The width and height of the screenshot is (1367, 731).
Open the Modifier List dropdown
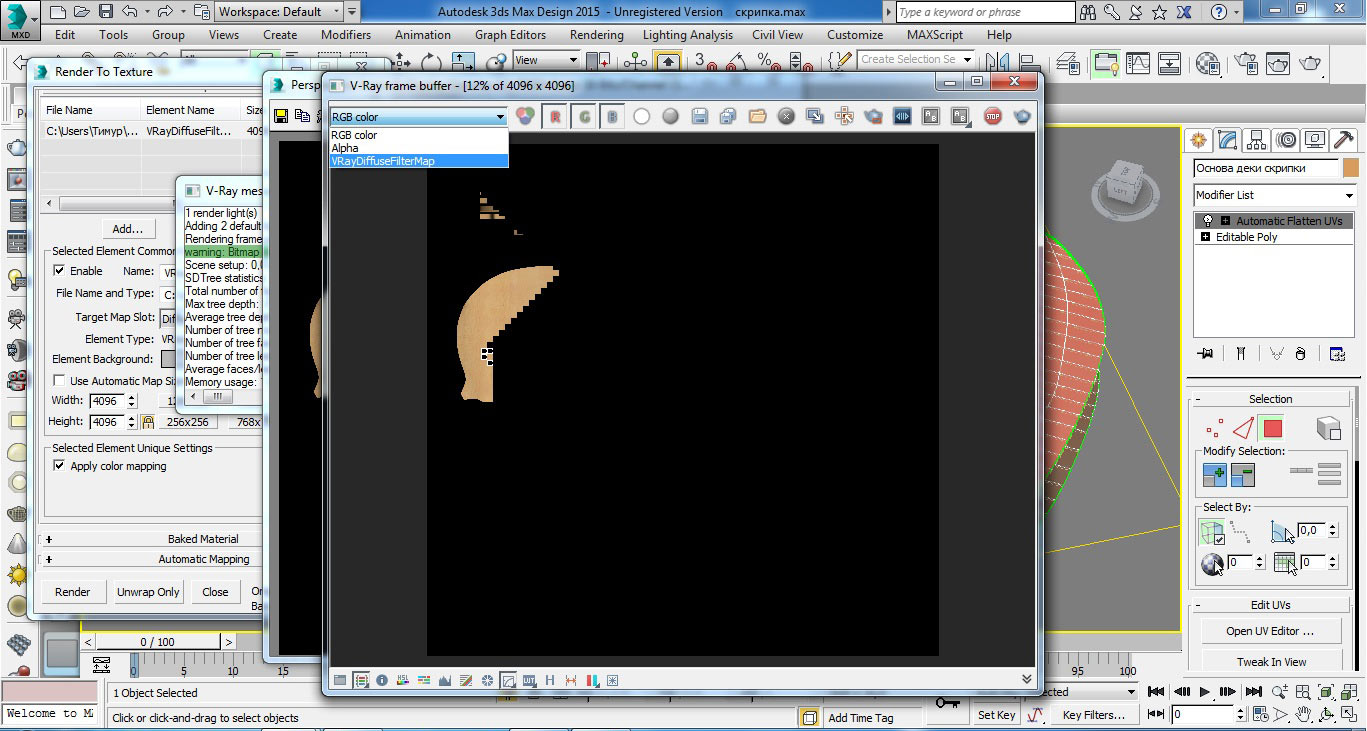[x=1275, y=195]
